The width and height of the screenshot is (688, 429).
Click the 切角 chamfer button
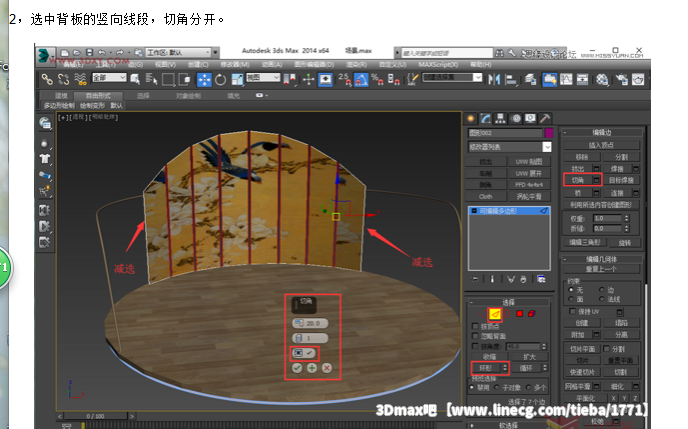pyautogui.click(x=578, y=180)
